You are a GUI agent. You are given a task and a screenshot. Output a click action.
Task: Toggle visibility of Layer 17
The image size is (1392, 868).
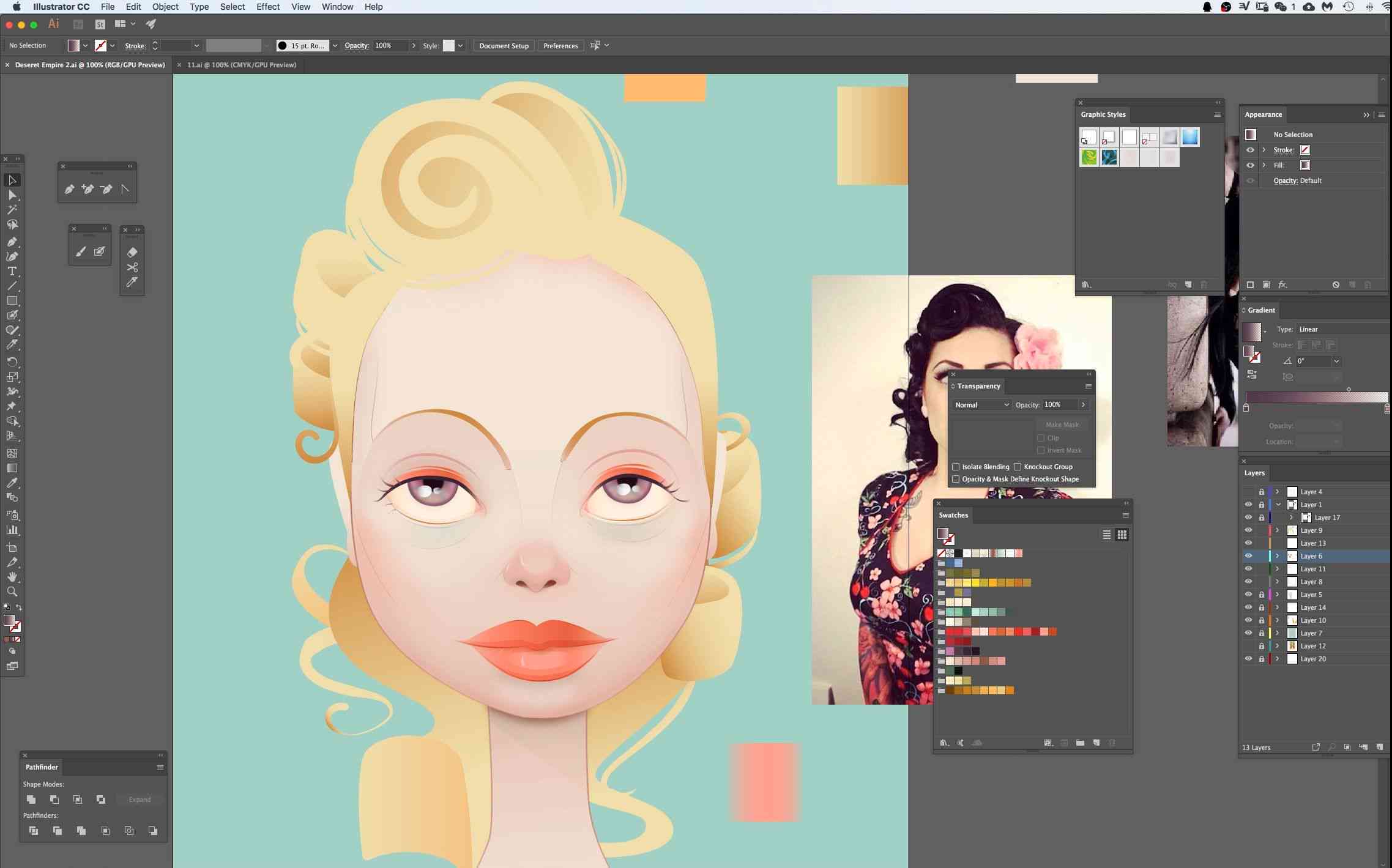1247,517
